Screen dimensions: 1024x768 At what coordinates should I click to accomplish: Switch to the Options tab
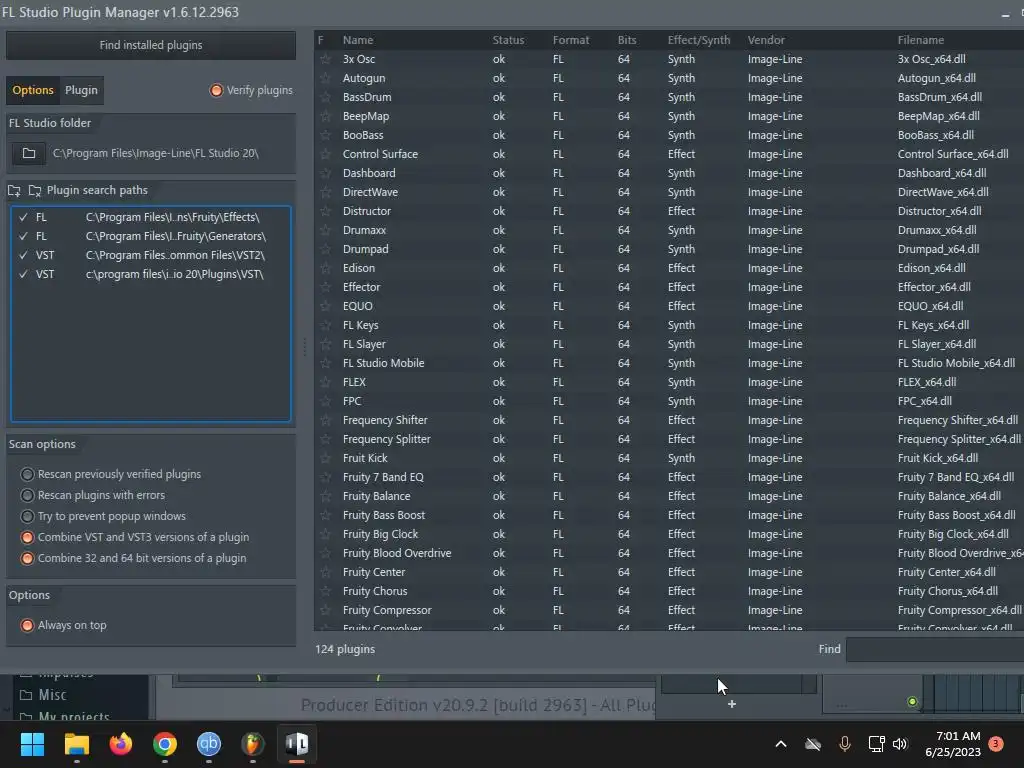[33, 90]
